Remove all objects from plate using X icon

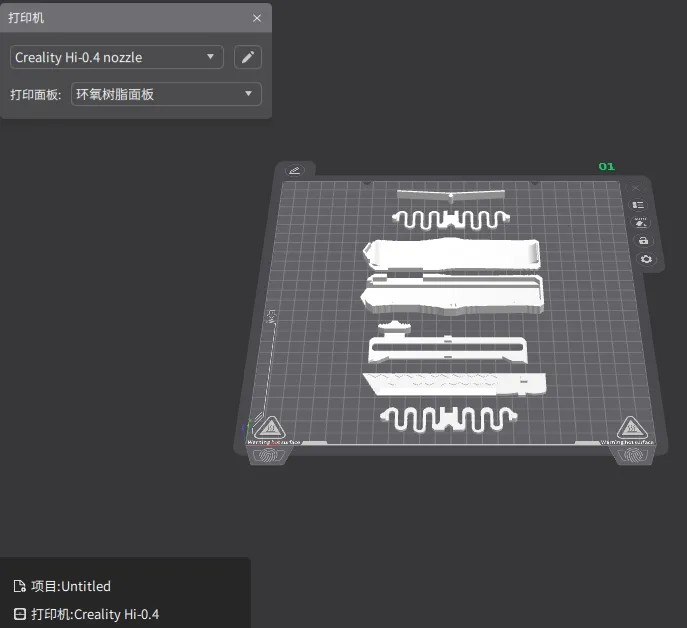(x=636, y=188)
